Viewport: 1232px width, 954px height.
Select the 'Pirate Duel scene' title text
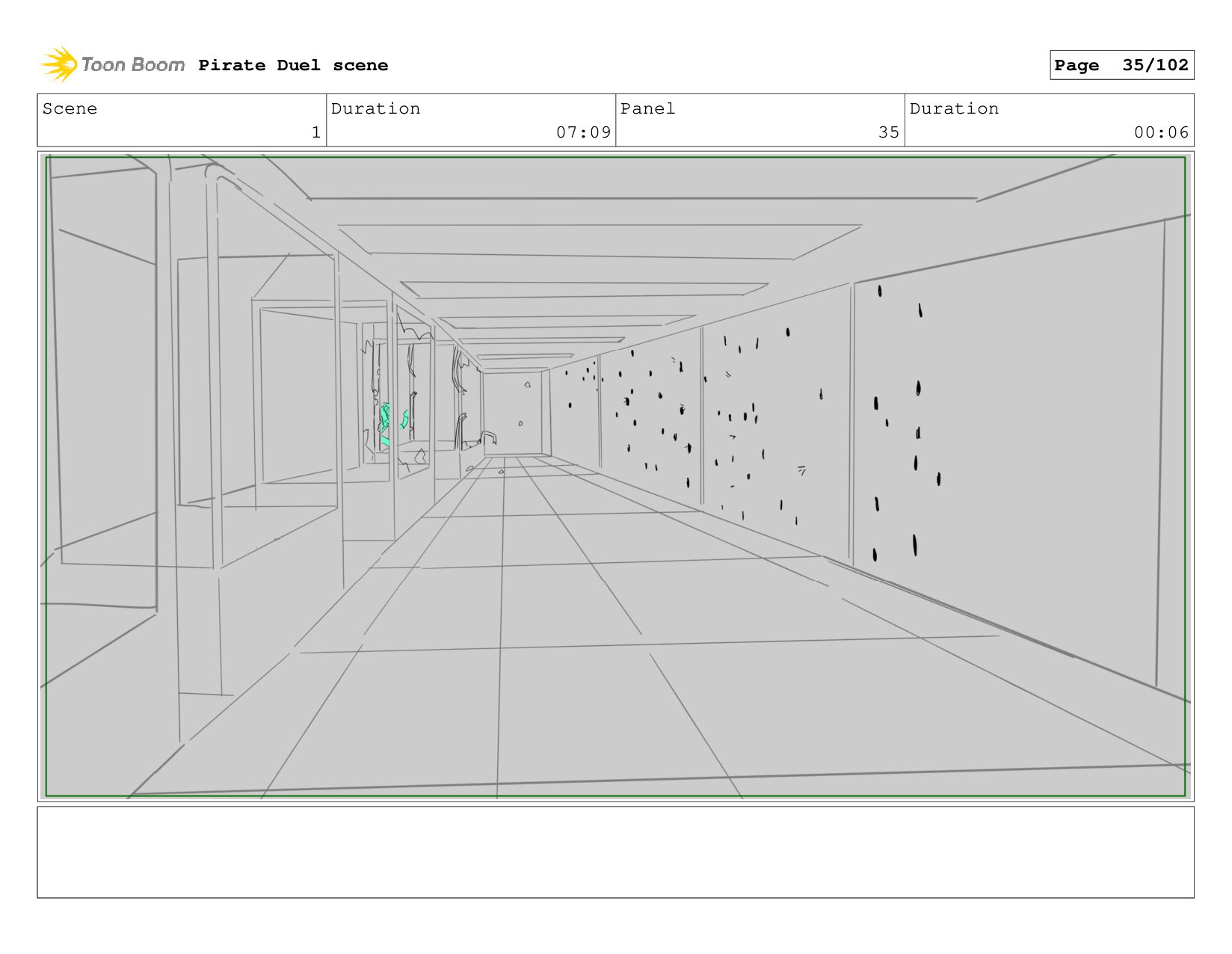tap(293, 65)
